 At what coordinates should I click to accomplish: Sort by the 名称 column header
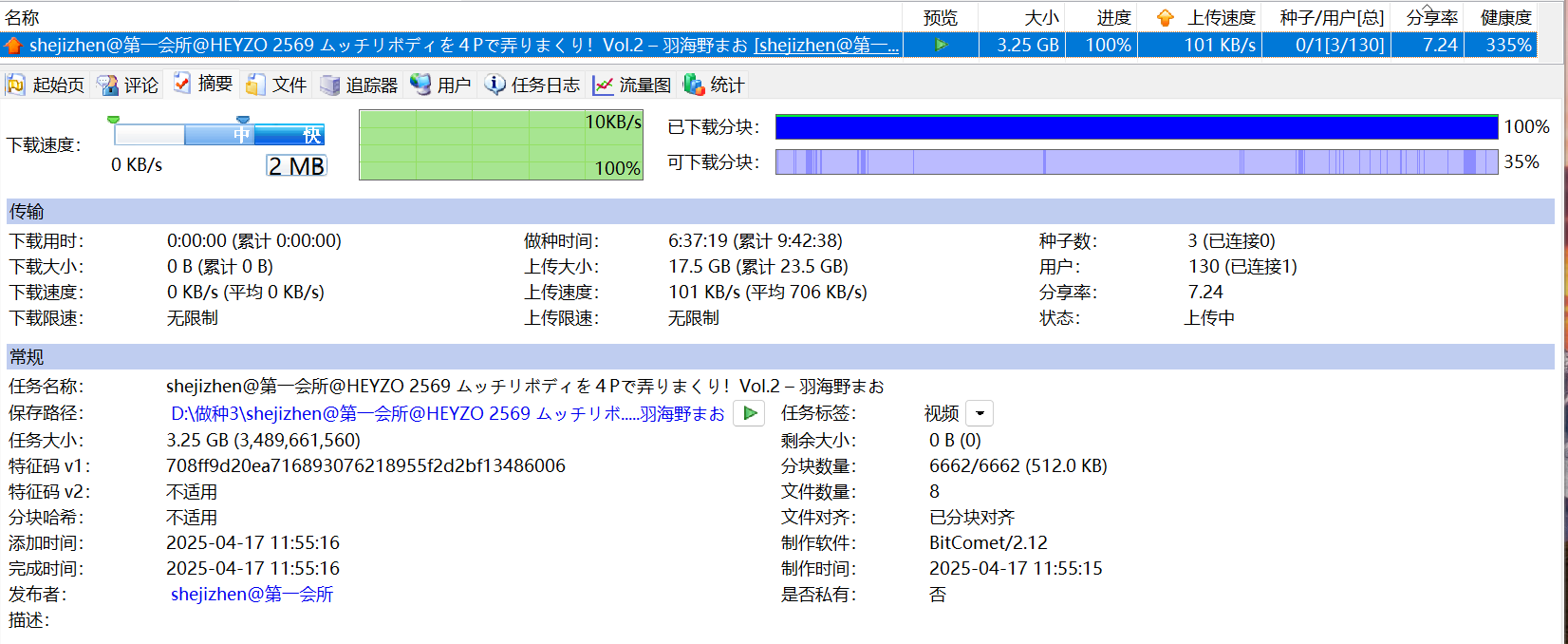tap(451, 17)
